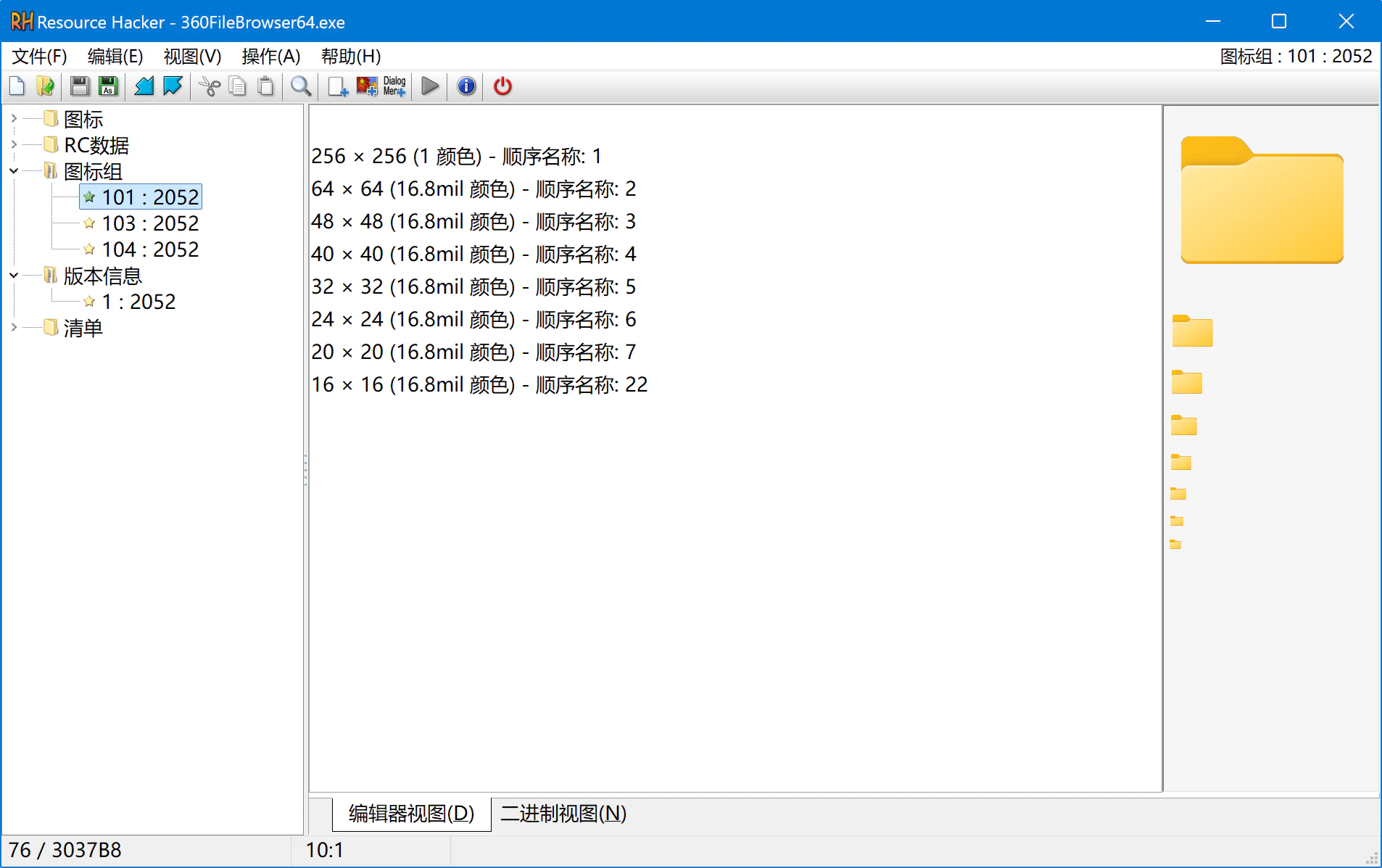This screenshot has width=1382, height=868.
Task: Click the 64 × 64 icon entry line
Action: tap(473, 189)
